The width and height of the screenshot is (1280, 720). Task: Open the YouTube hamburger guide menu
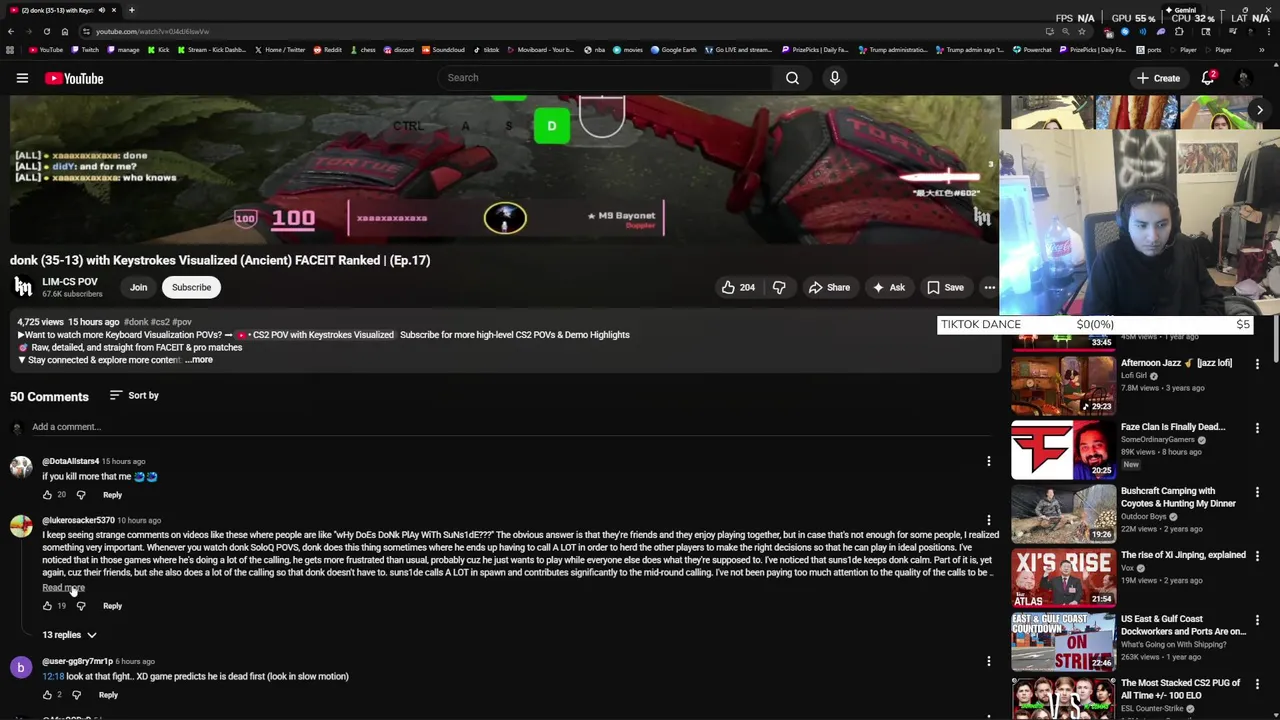[22, 78]
